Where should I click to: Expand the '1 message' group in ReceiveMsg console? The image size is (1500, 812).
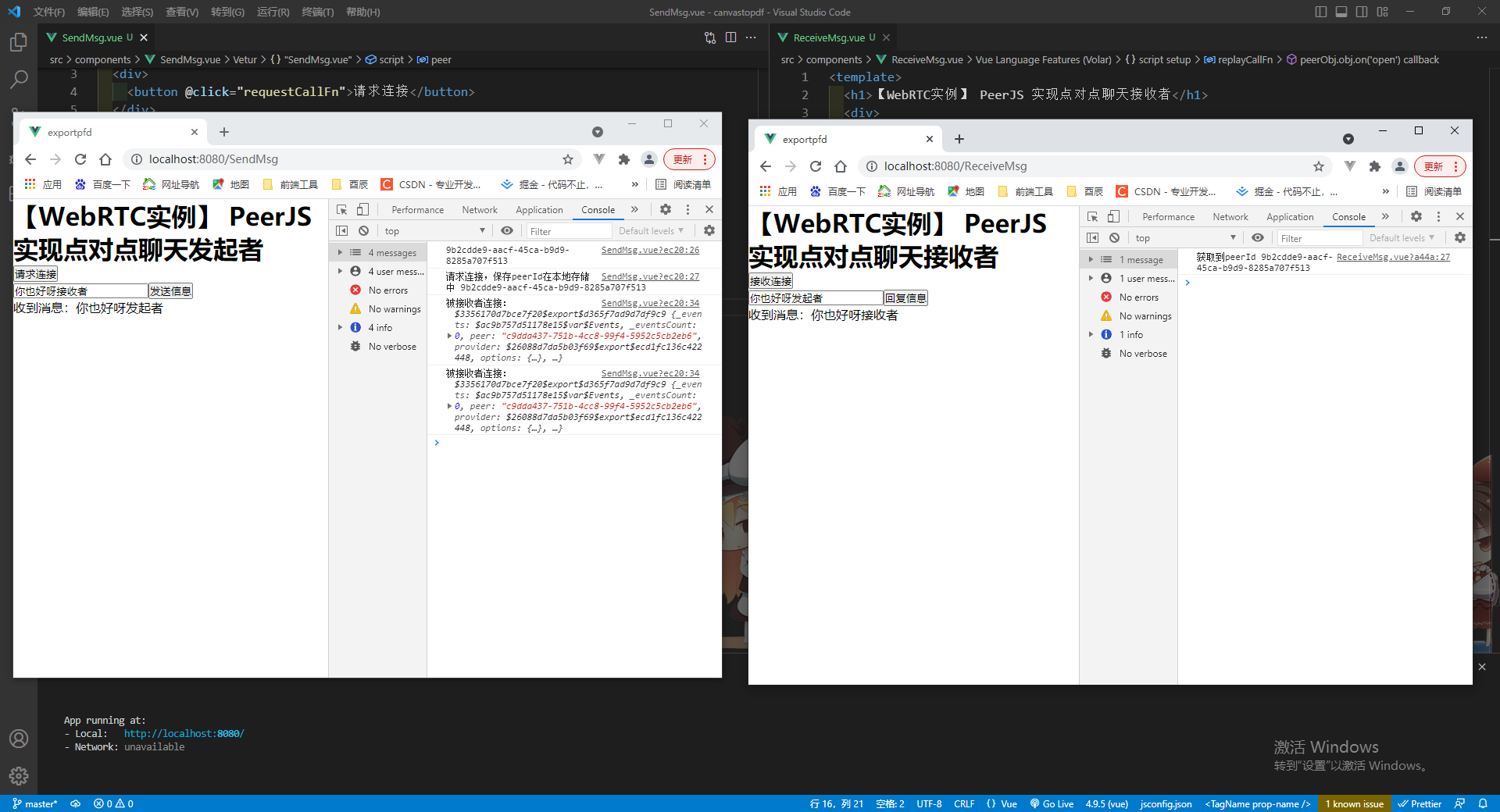coord(1091,260)
